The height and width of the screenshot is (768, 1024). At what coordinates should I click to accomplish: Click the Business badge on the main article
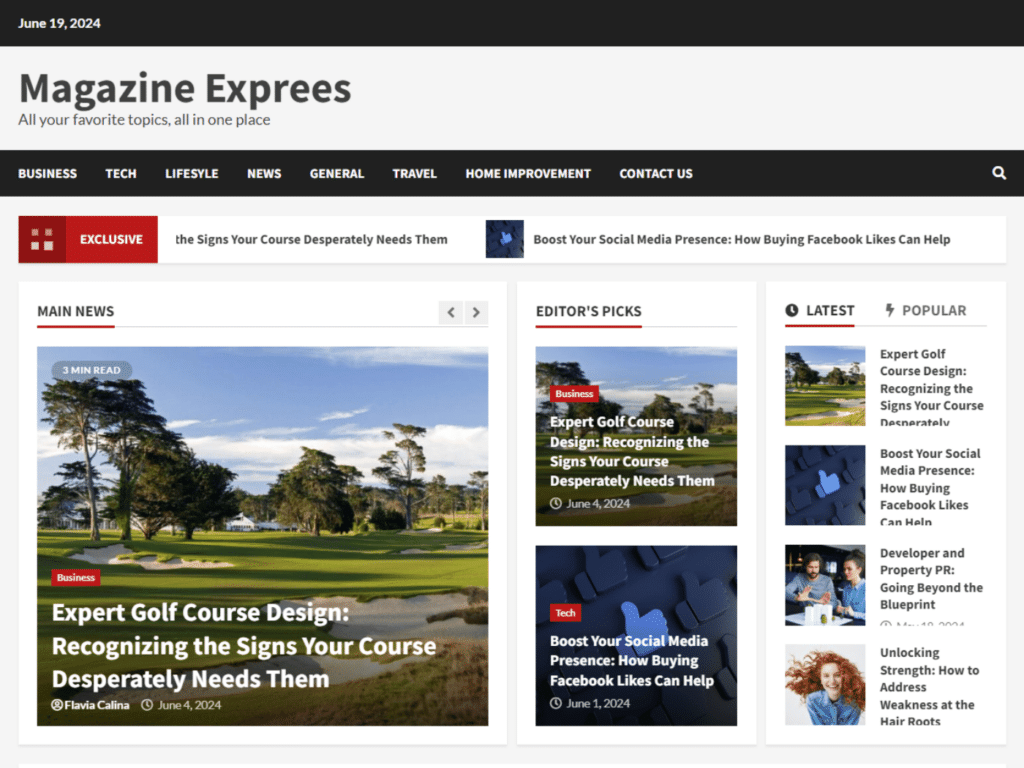coord(76,578)
